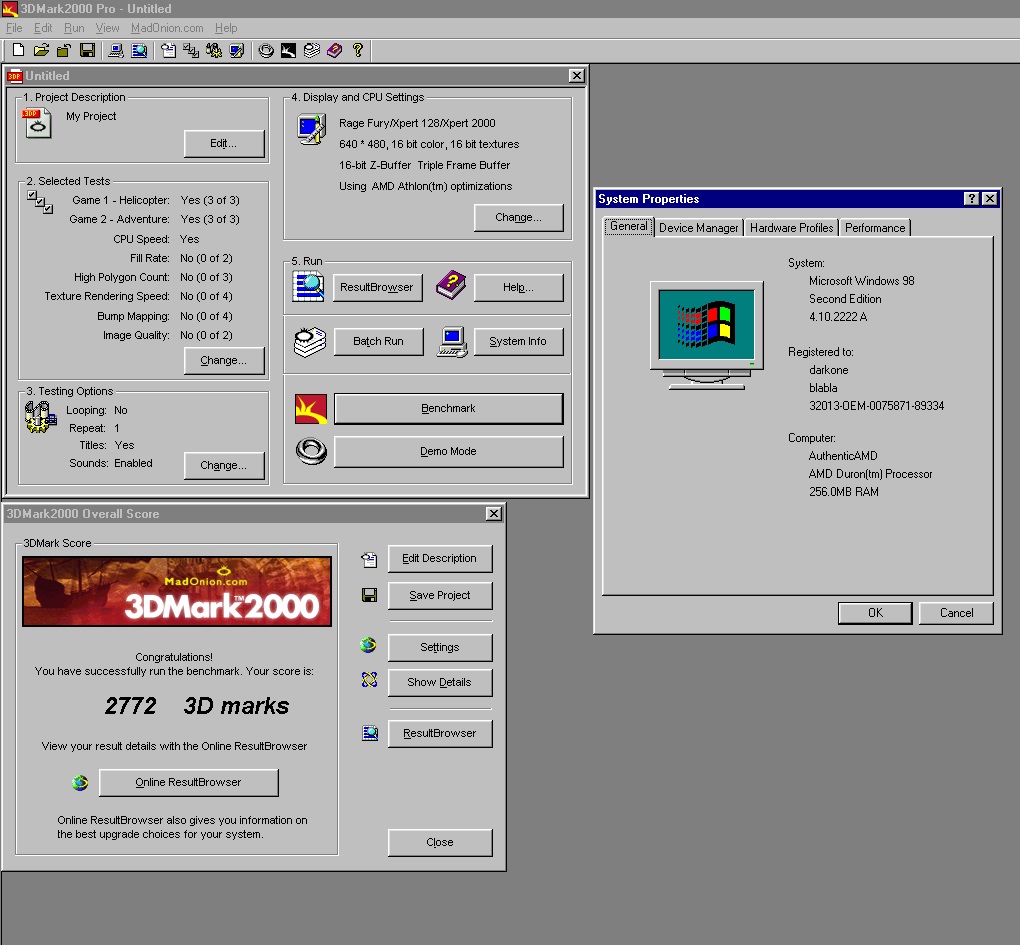Close the Overall Score dialog with Close button
1020x945 pixels.
pos(440,843)
